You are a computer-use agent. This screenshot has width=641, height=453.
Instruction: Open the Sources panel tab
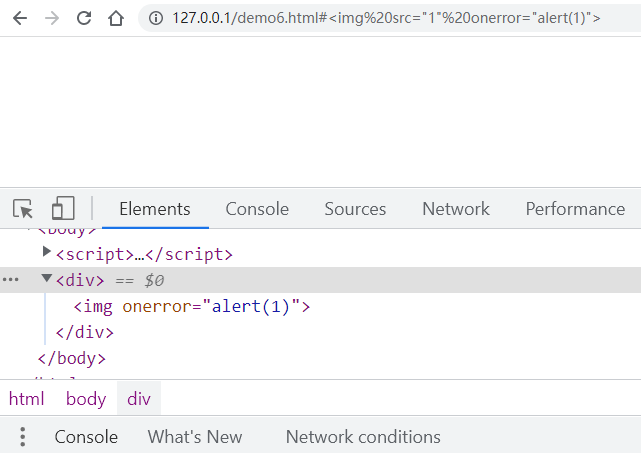pos(355,209)
